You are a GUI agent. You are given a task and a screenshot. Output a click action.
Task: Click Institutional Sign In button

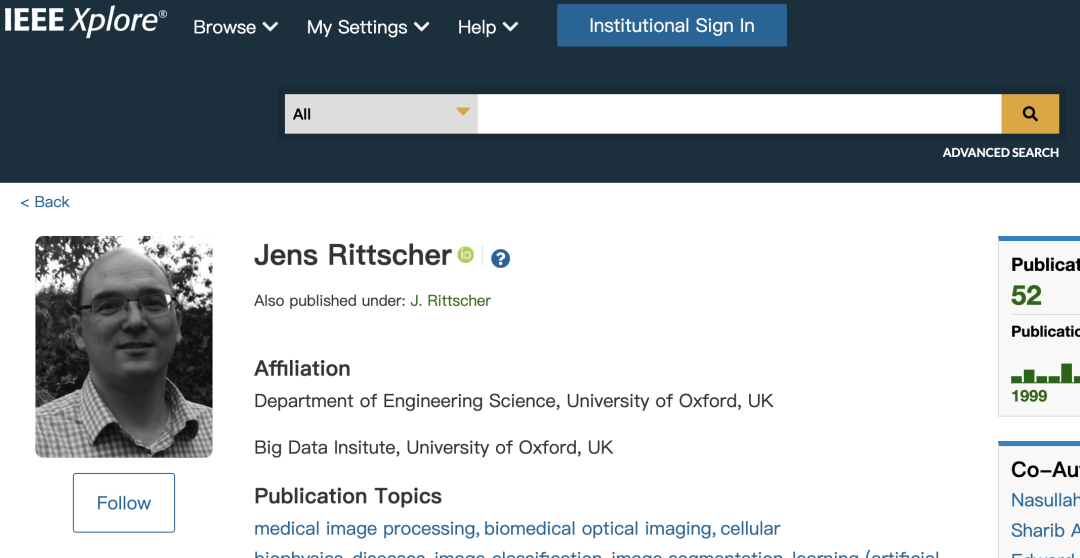[671, 26]
